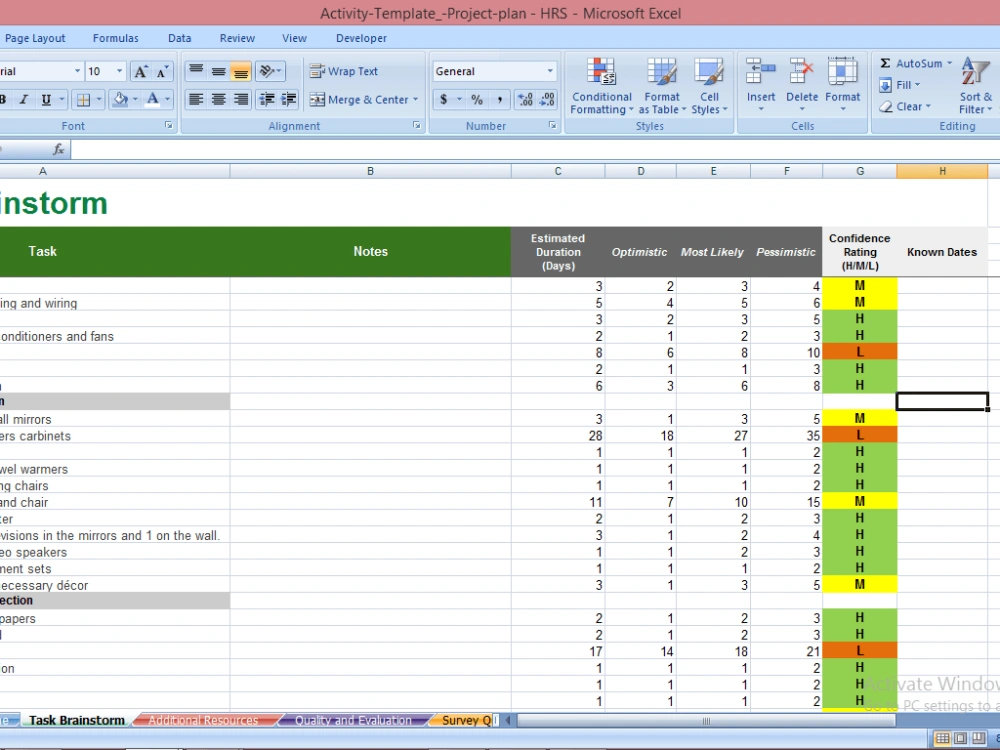The width and height of the screenshot is (1000, 750).
Task: Toggle Underline formatting
Action: pyautogui.click(x=46, y=99)
